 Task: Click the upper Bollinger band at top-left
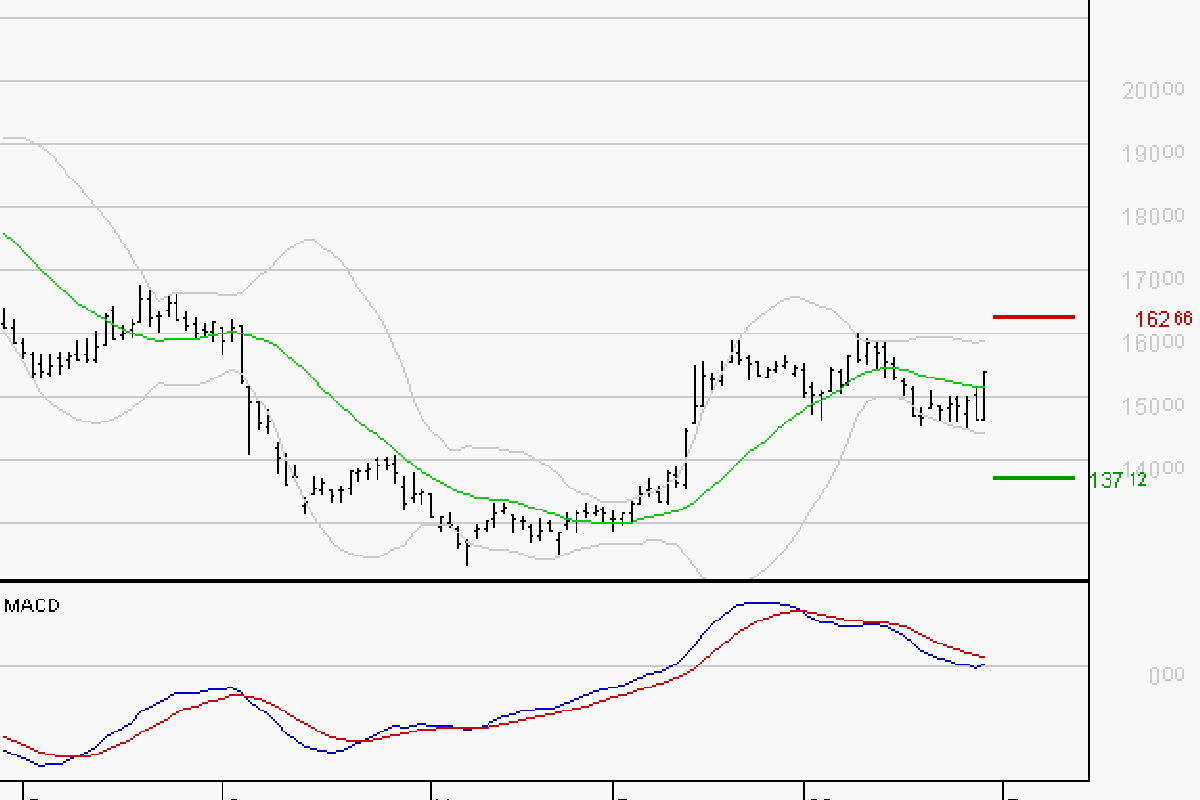click(20, 139)
